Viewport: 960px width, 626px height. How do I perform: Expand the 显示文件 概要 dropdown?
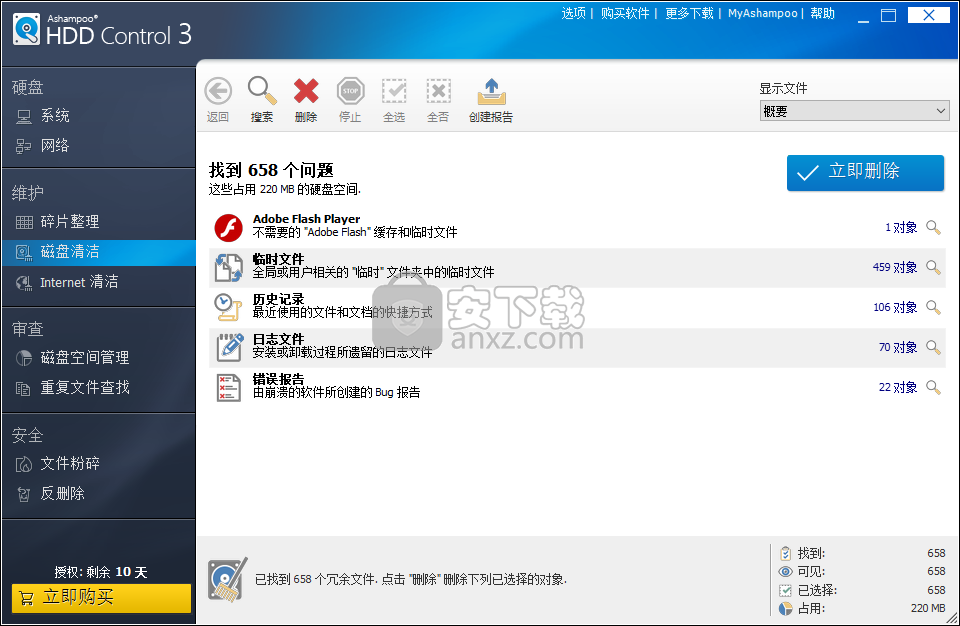pos(854,111)
